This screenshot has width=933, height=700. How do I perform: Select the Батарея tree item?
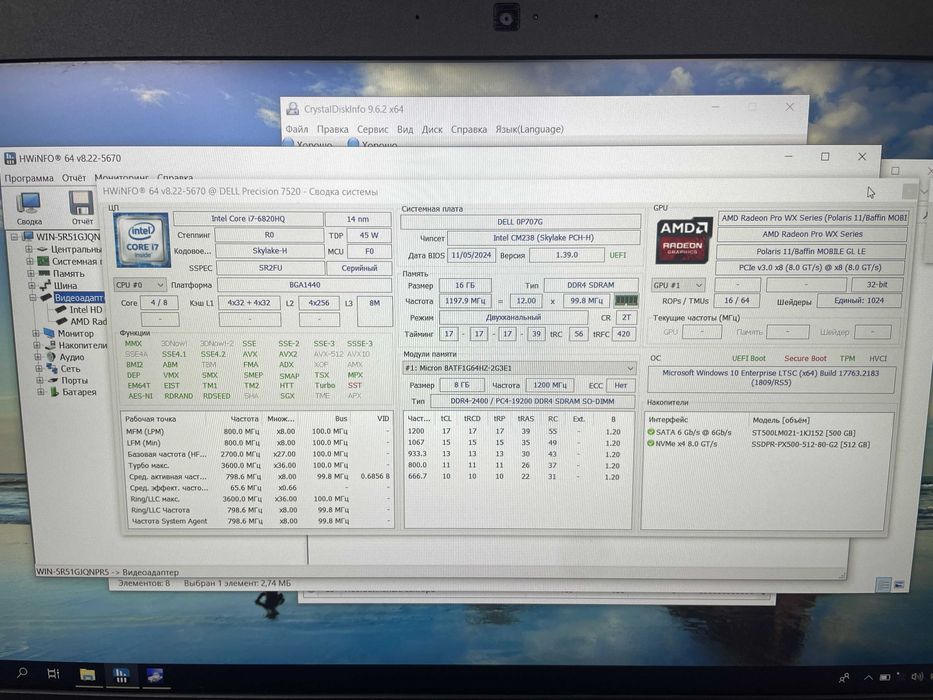[79, 392]
